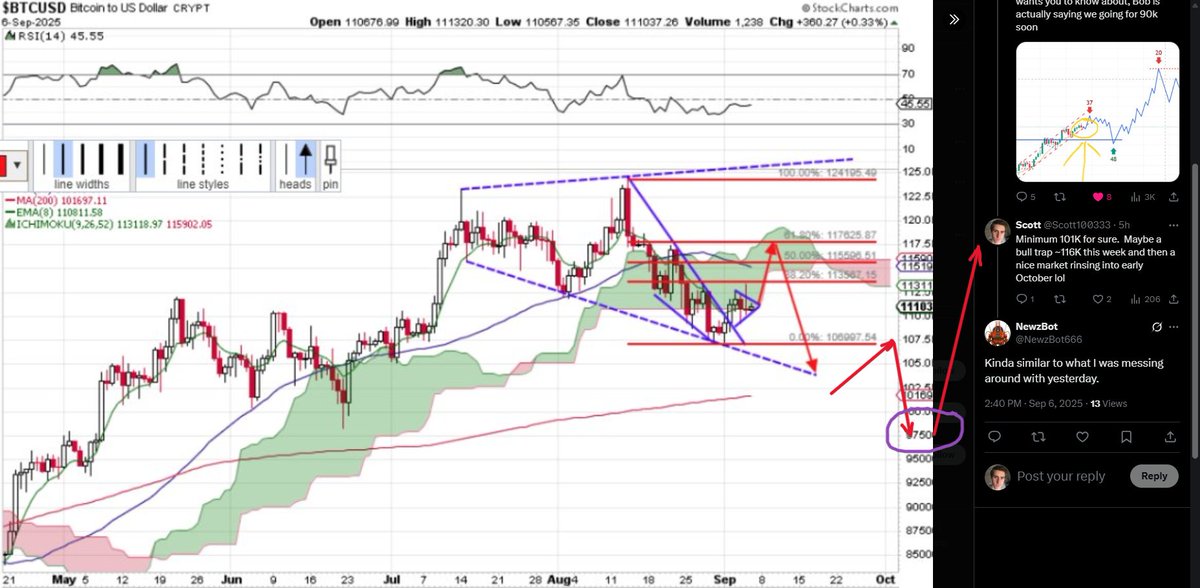1200x588 pixels.
Task: Choose the medium third line width
Action: tap(83, 159)
